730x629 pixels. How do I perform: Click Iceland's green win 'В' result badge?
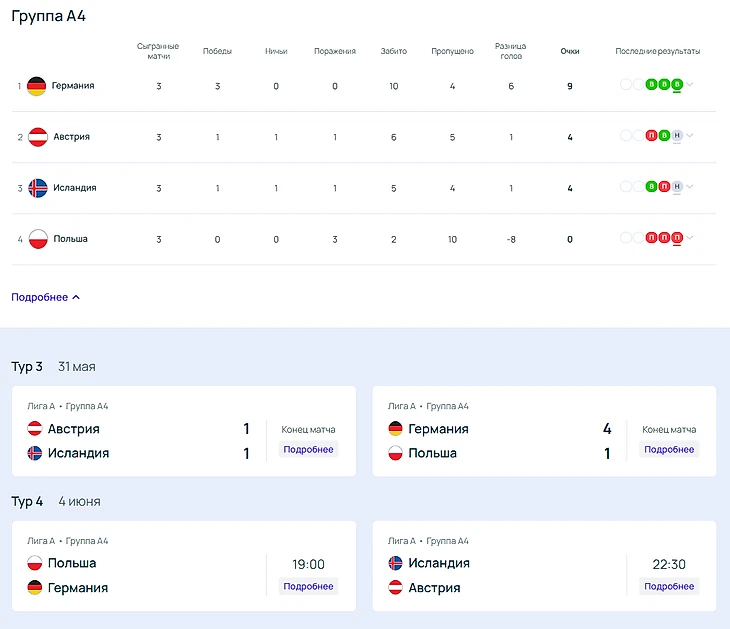pos(651,187)
